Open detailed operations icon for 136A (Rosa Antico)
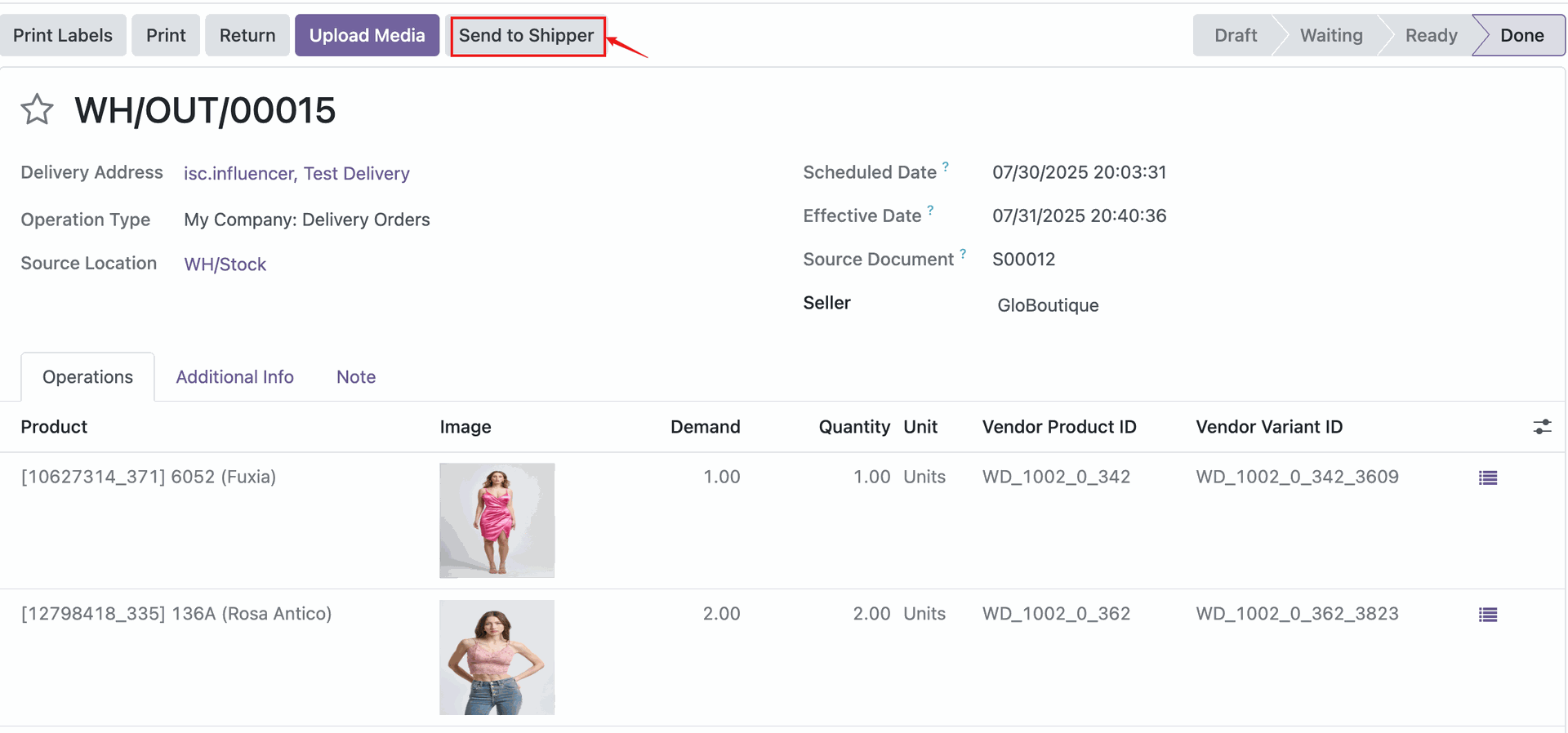 (x=1487, y=615)
